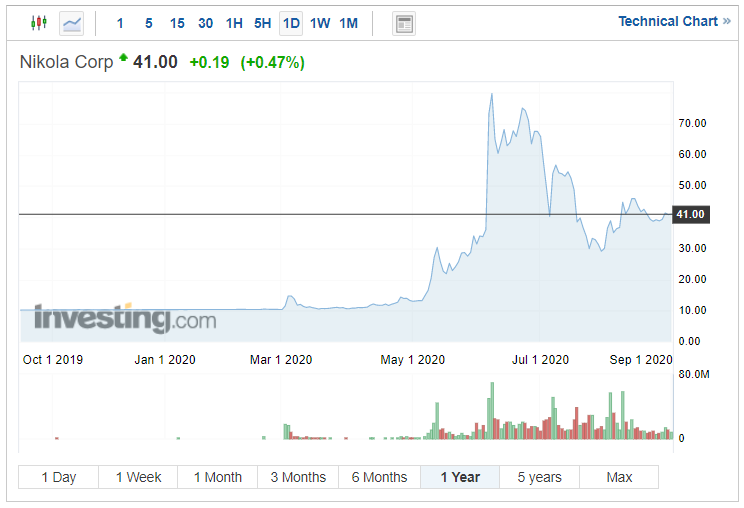Pick the 30 minute interval
Image resolution: width=744 pixels, height=508 pixels.
coord(205,23)
